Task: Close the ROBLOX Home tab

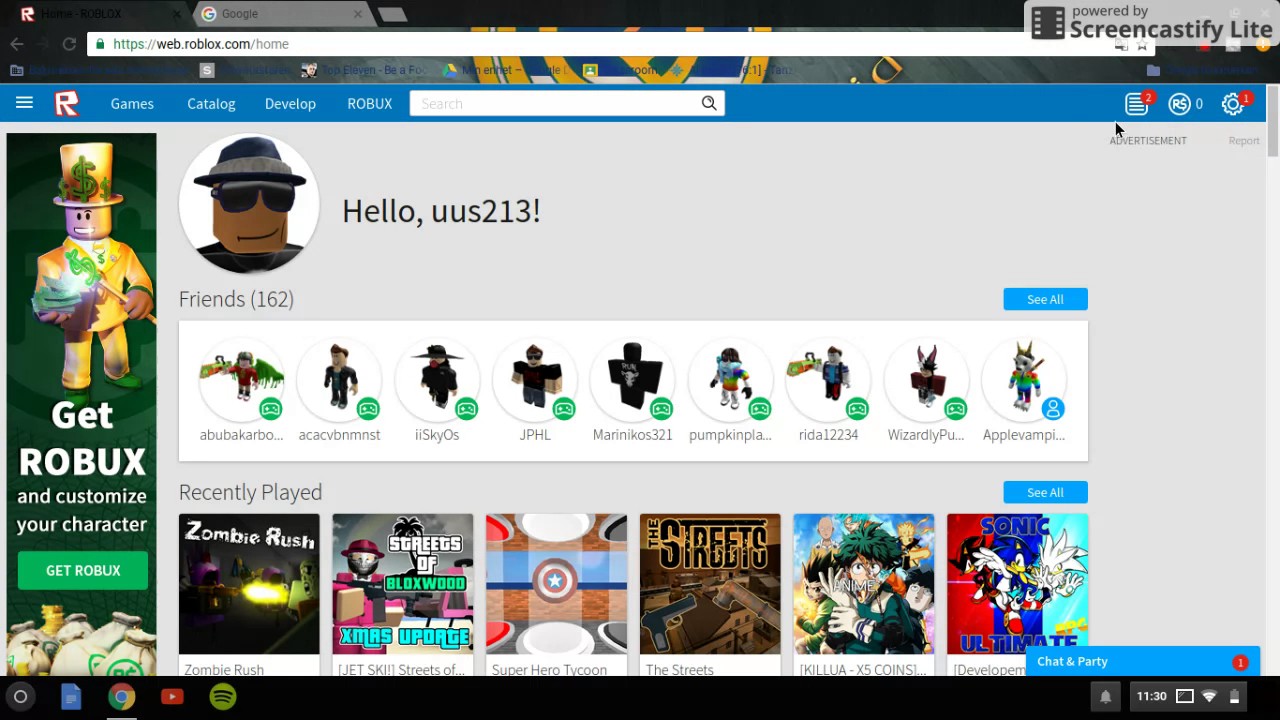Action: coord(177,14)
